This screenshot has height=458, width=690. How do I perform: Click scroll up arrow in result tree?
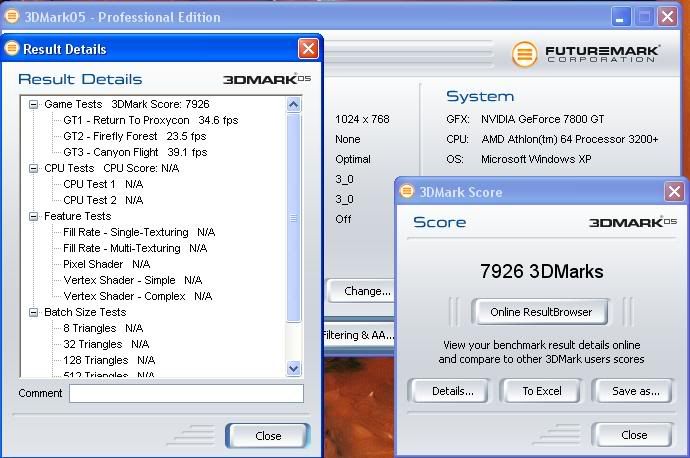294,105
